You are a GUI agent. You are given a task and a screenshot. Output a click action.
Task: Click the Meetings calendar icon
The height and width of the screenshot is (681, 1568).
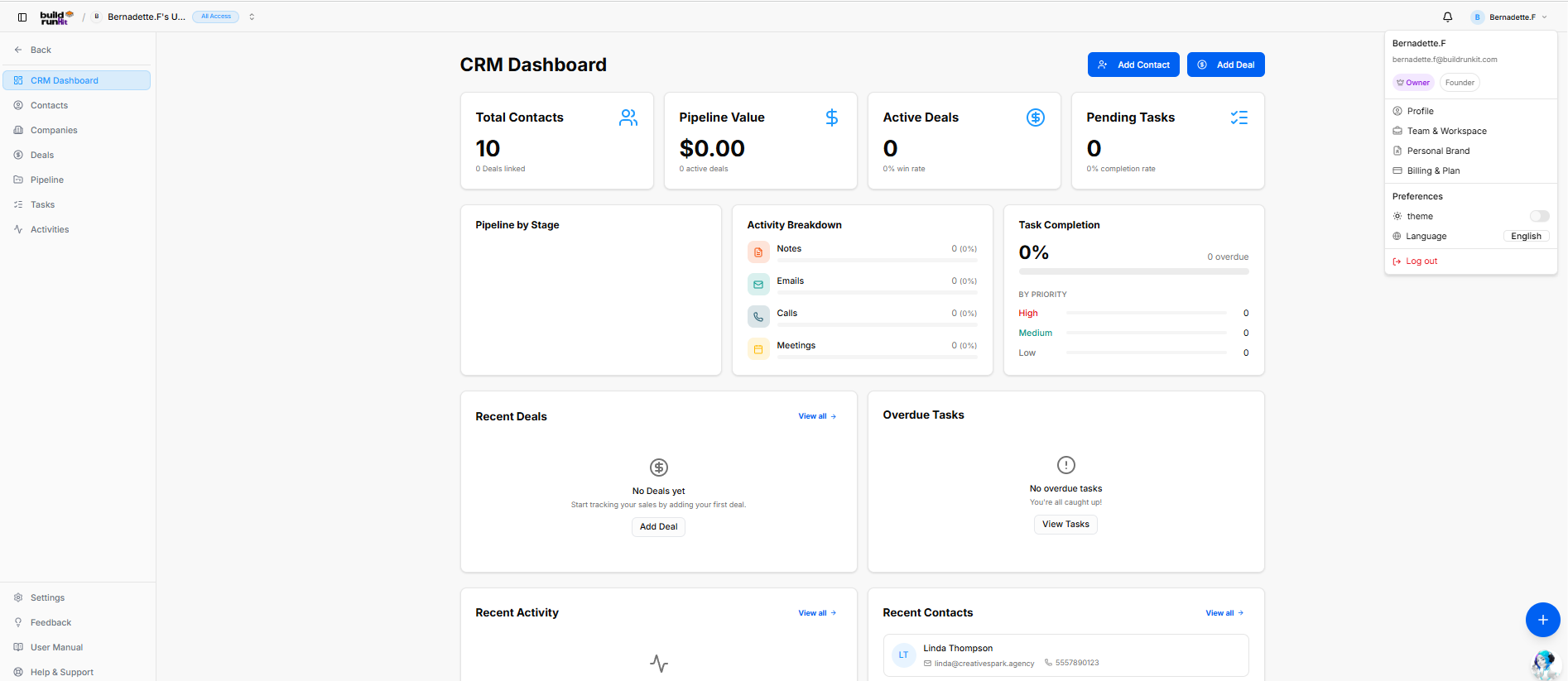(758, 349)
